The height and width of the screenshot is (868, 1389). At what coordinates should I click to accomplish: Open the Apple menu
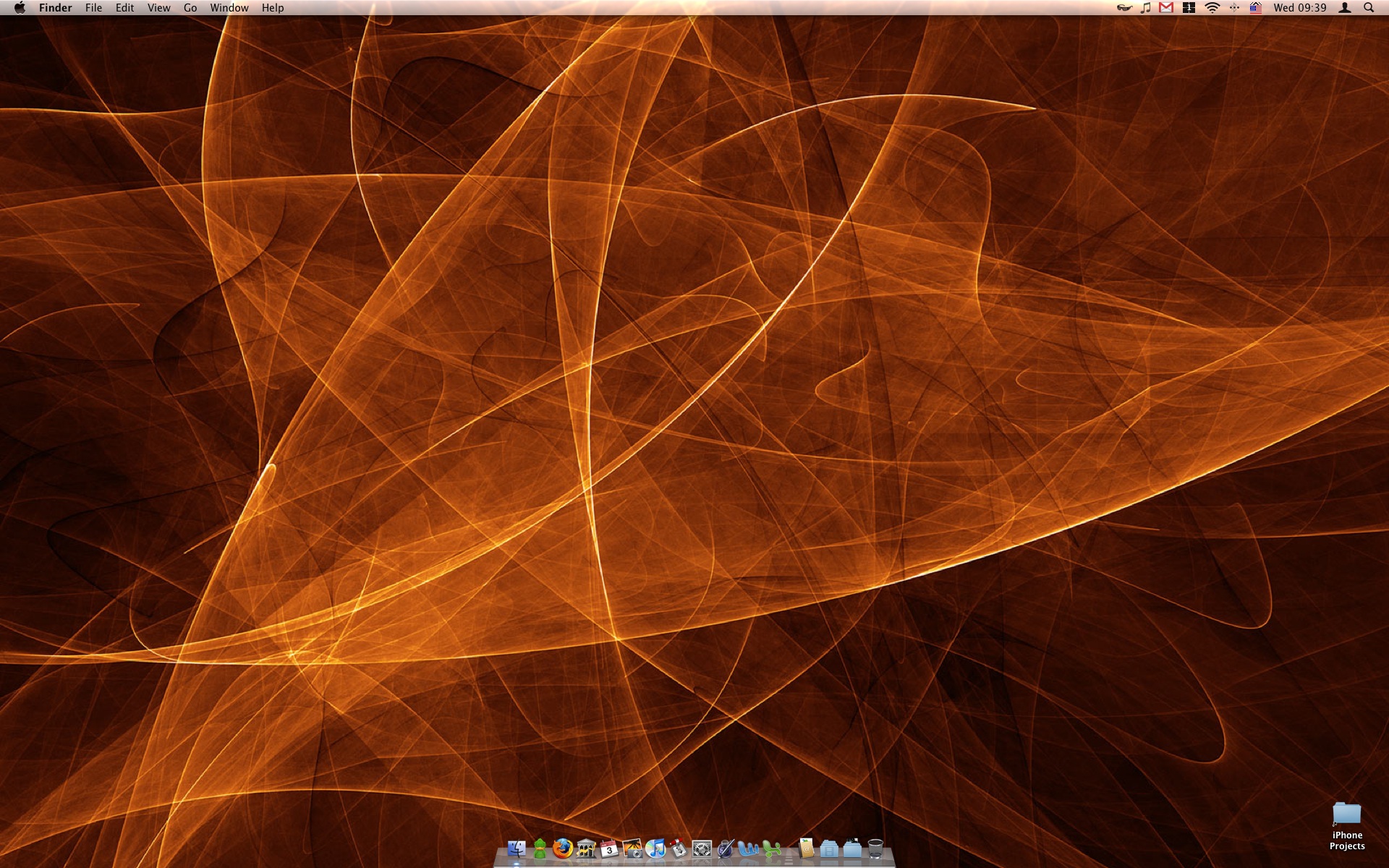tap(20, 8)
